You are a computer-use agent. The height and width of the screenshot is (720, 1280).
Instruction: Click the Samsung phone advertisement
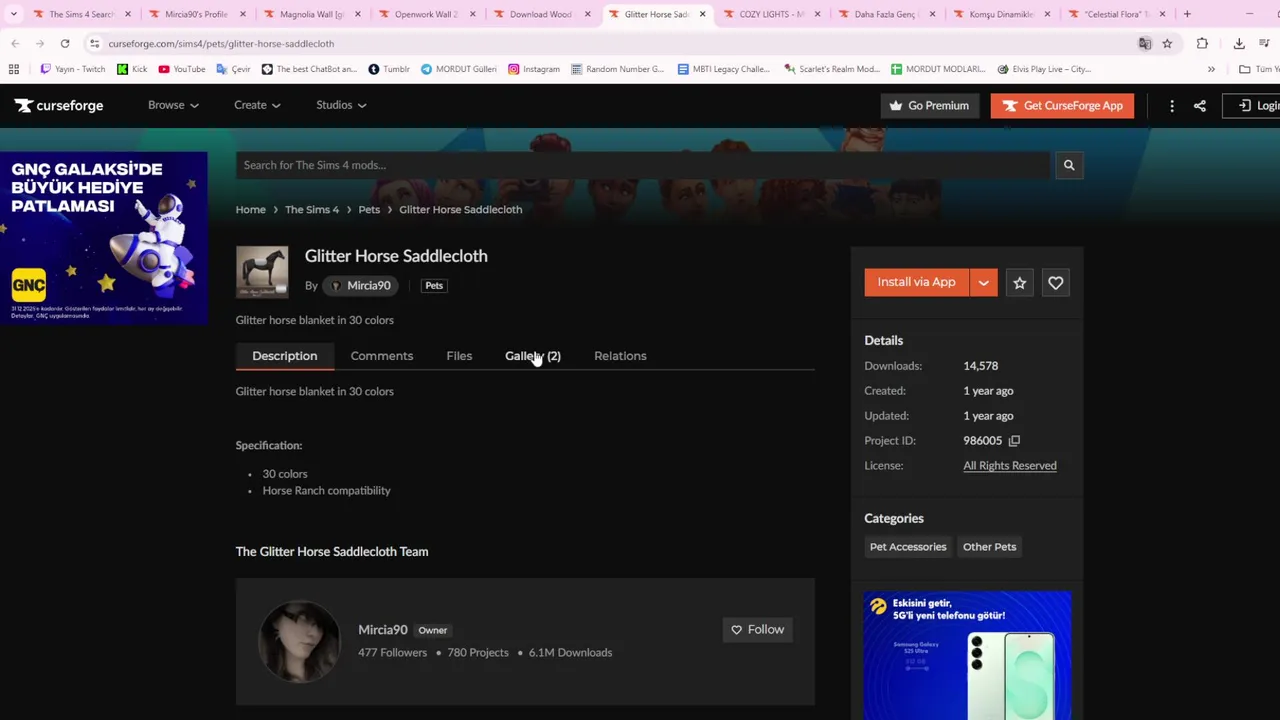pyautogui.click(x=968, y=655)
